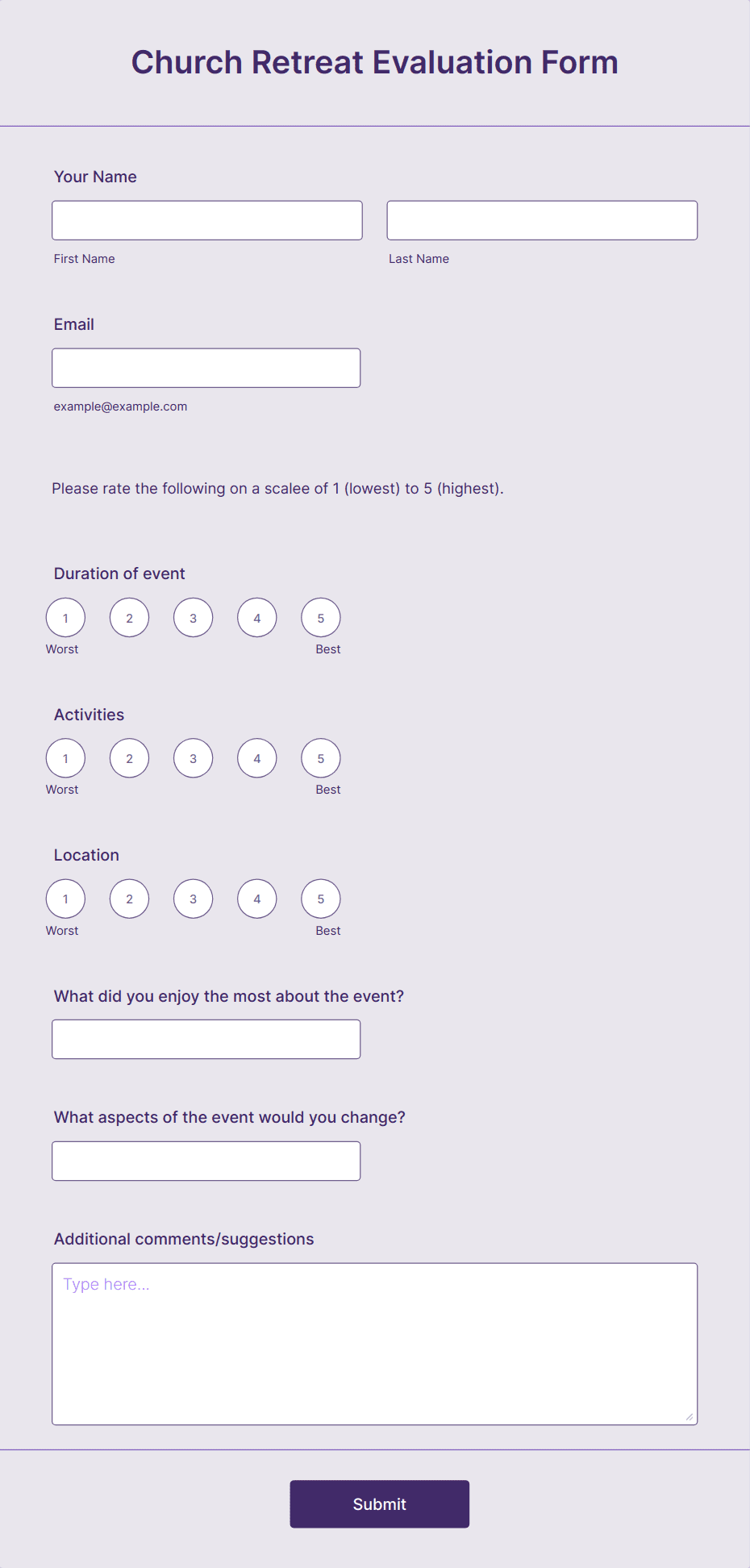This screenshot has width=750, height=1568.
Task: Select rating 5 for Activities
Action: click(320, 757)
